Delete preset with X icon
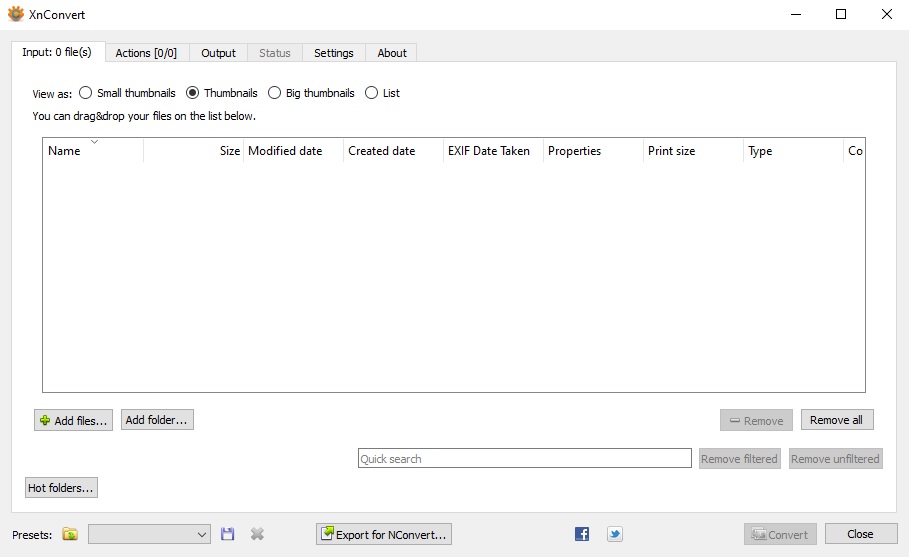The height and width of the screenshot is (557, 909). click(x=257, y=534)
